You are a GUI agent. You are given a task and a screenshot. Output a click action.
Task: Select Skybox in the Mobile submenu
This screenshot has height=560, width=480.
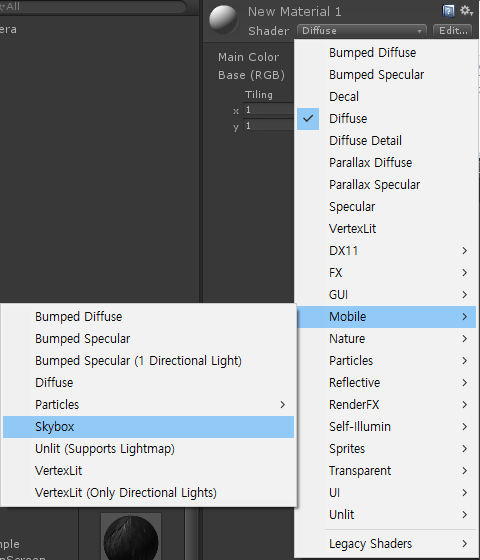coord(148,427)
